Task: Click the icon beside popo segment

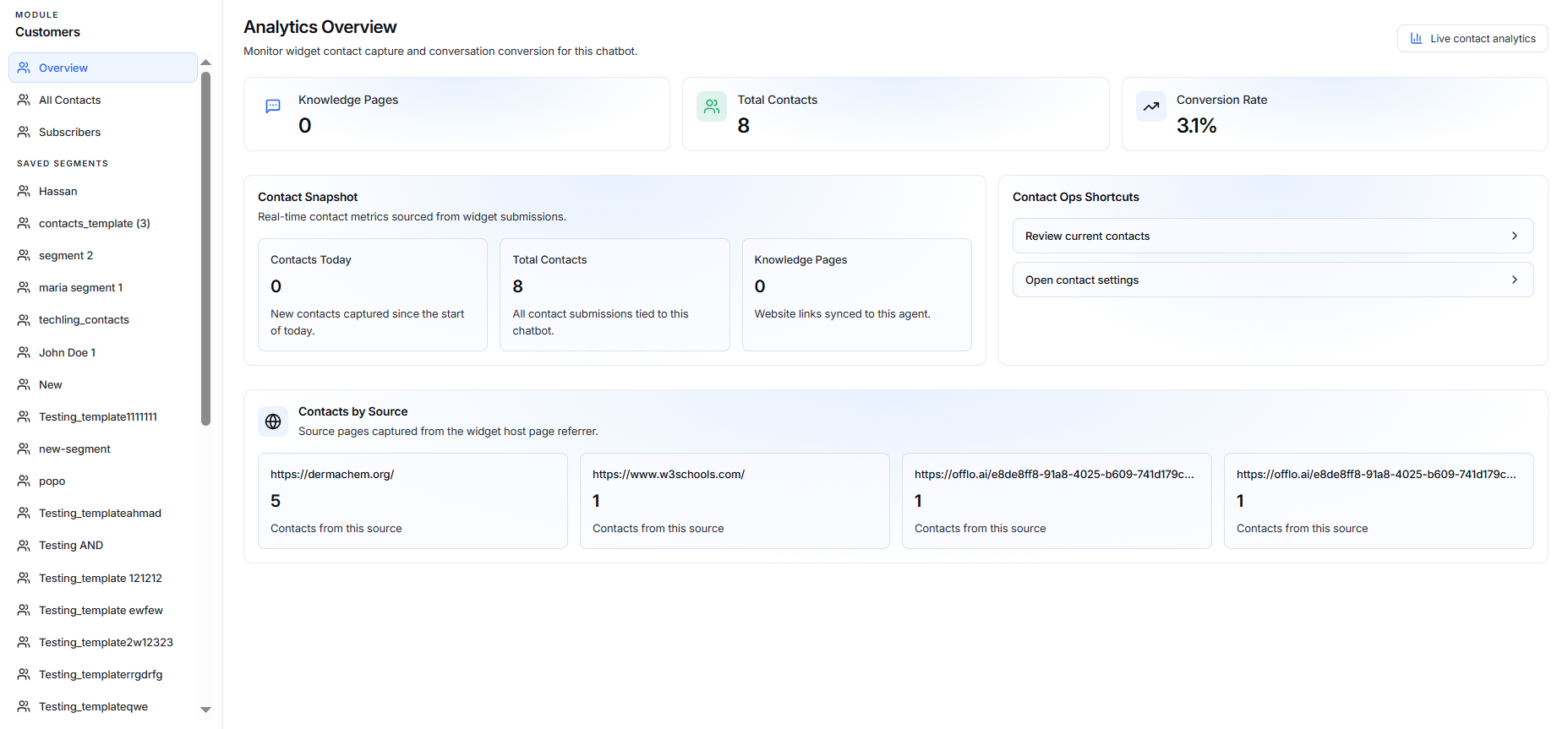Action: [24, 481]
